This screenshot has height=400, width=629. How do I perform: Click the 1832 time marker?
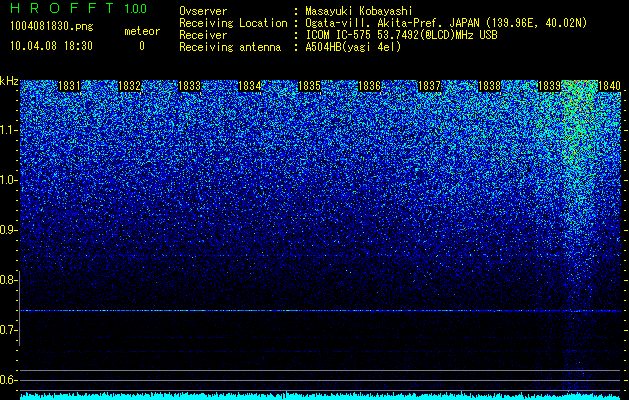(x=130, y=86)
